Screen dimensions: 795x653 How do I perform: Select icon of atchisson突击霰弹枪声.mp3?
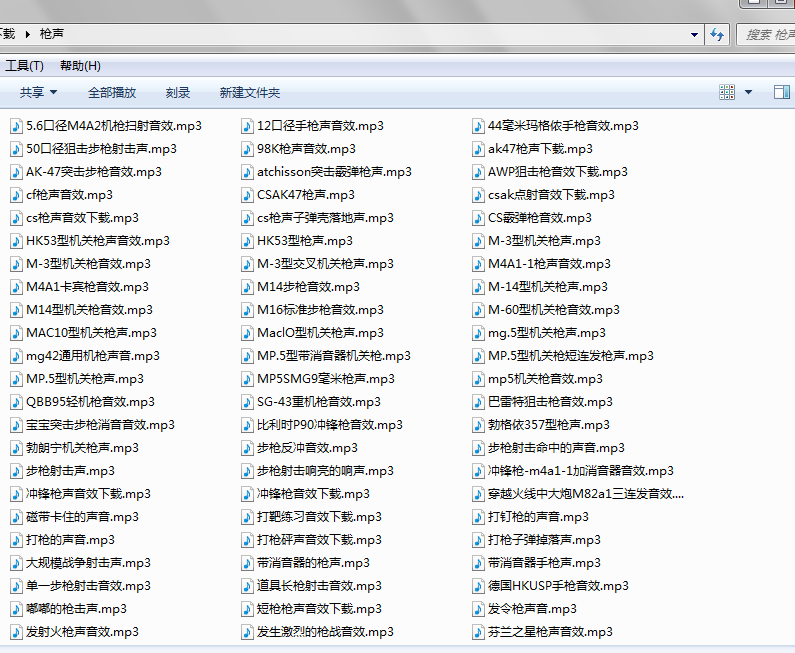247,172
